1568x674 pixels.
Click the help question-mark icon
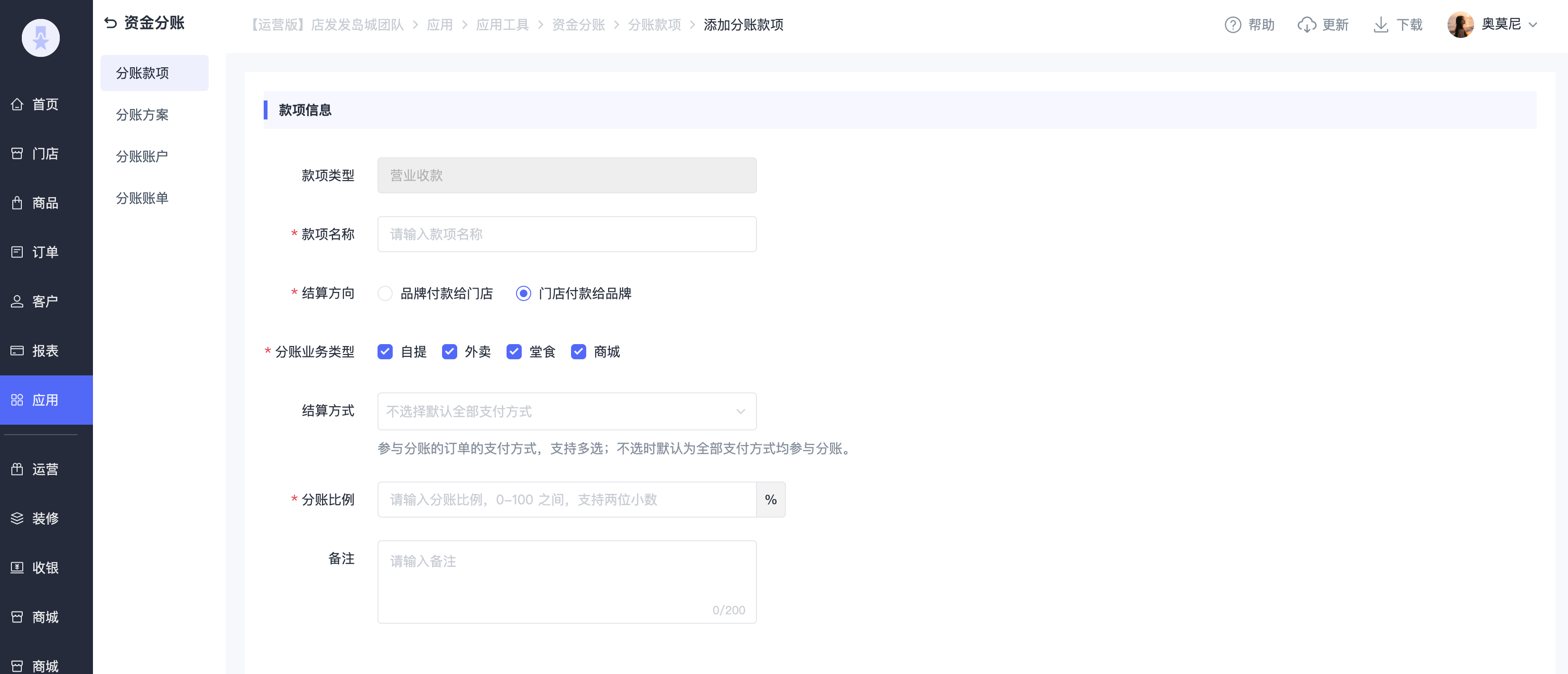point(1233,25)
